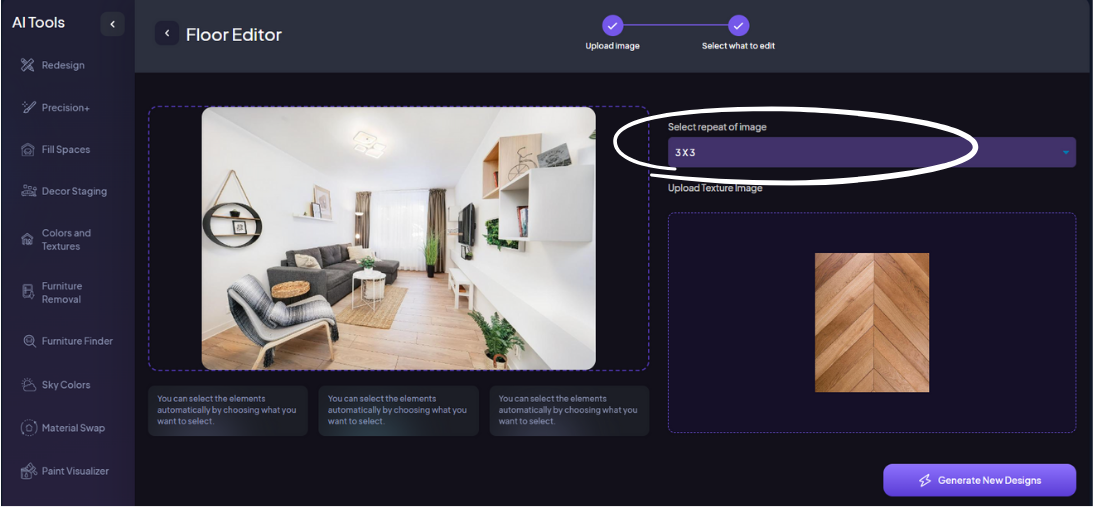Open Colors and Textures icon
The image size is (1097, 511).
[28, 240]
